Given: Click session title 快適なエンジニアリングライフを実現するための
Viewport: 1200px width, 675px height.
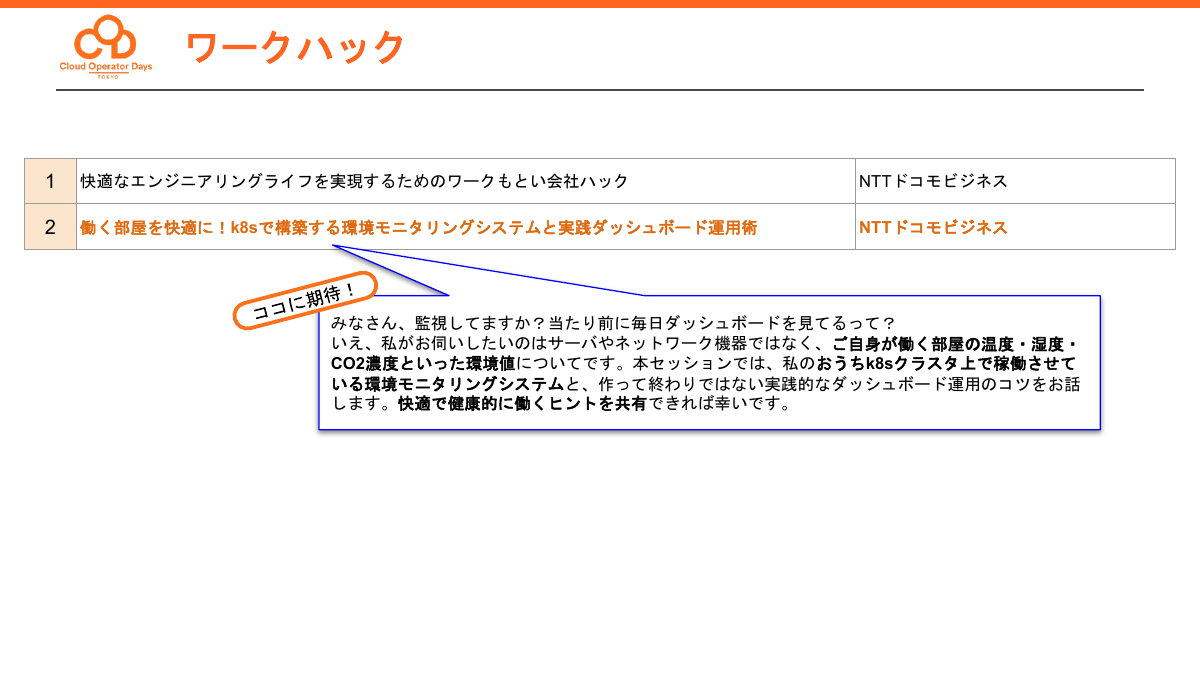Looking at the screenshot, I should (354, 181).
